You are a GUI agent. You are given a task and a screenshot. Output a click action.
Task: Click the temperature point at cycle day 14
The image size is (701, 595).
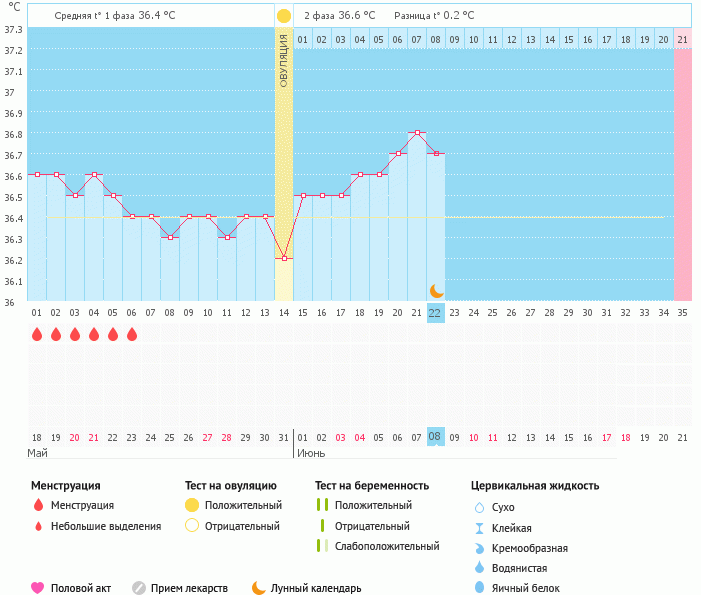point(284,258)
